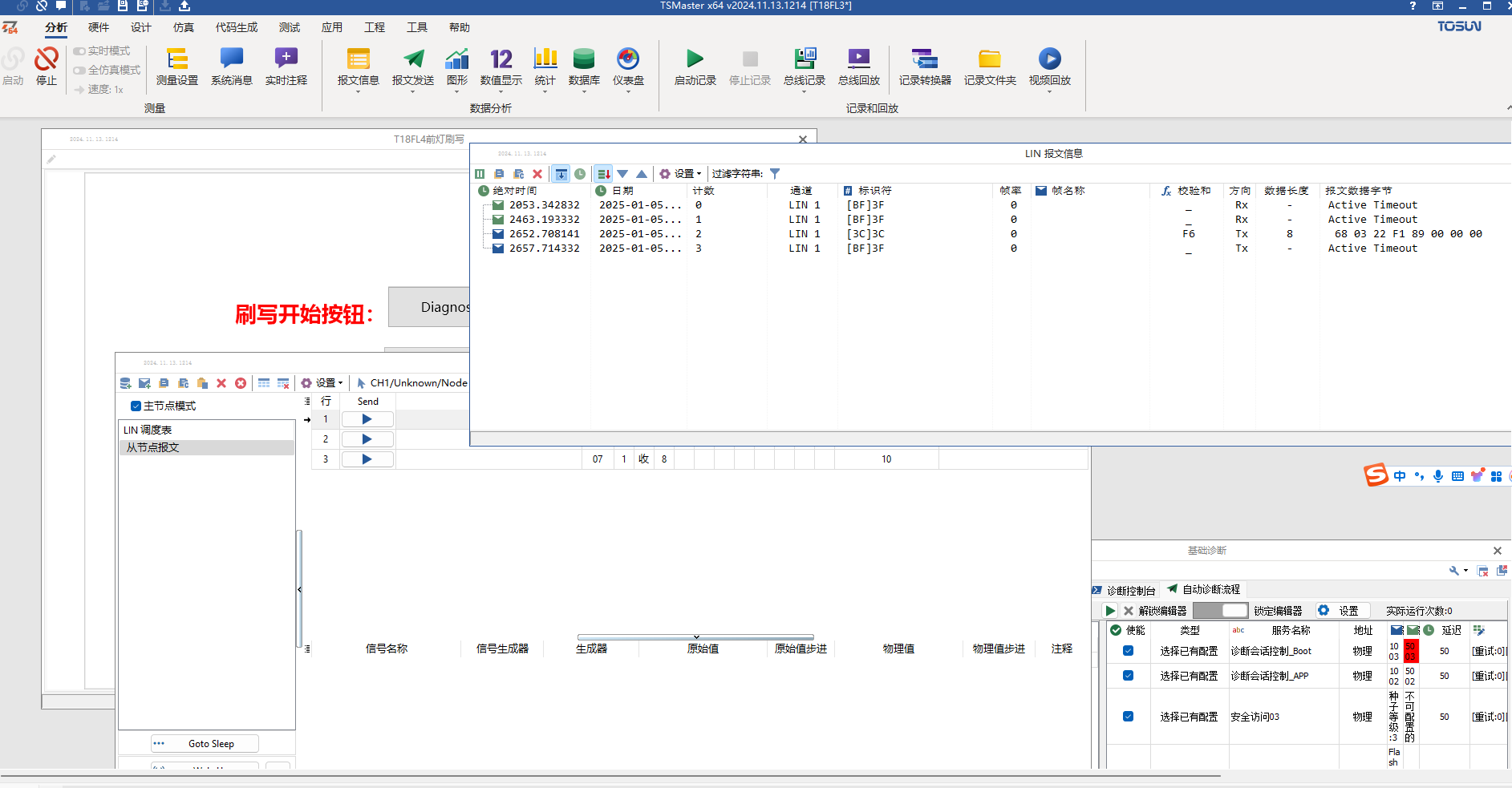This screenshot has height=788, width=1512.
Task: Click the paste icon in LIN transmit toolbar
Action: point(202,383)
